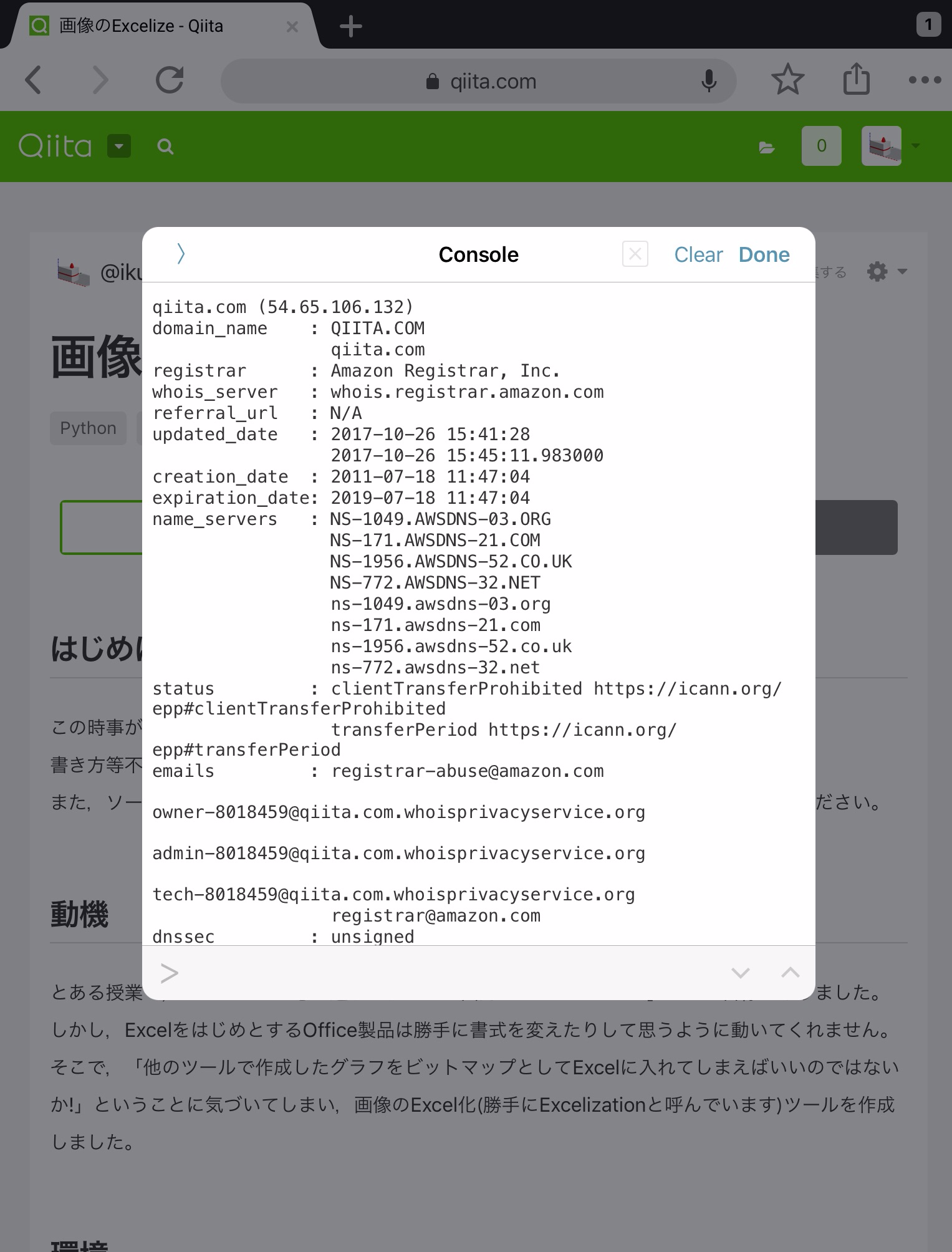Dismiss the console with Done
The image size is (952, 1252).
(764, 254)
